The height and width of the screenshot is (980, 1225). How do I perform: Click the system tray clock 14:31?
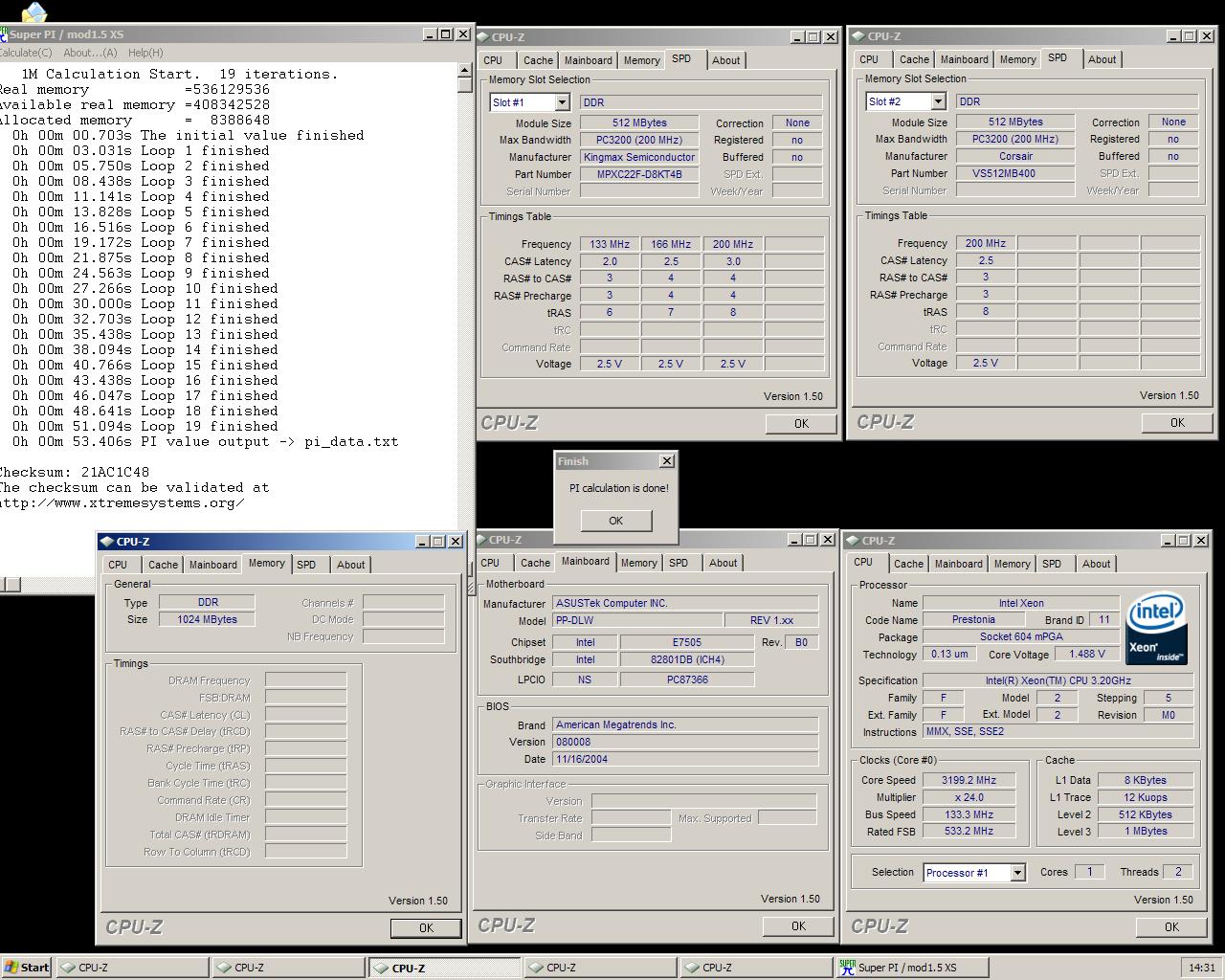1201,968
